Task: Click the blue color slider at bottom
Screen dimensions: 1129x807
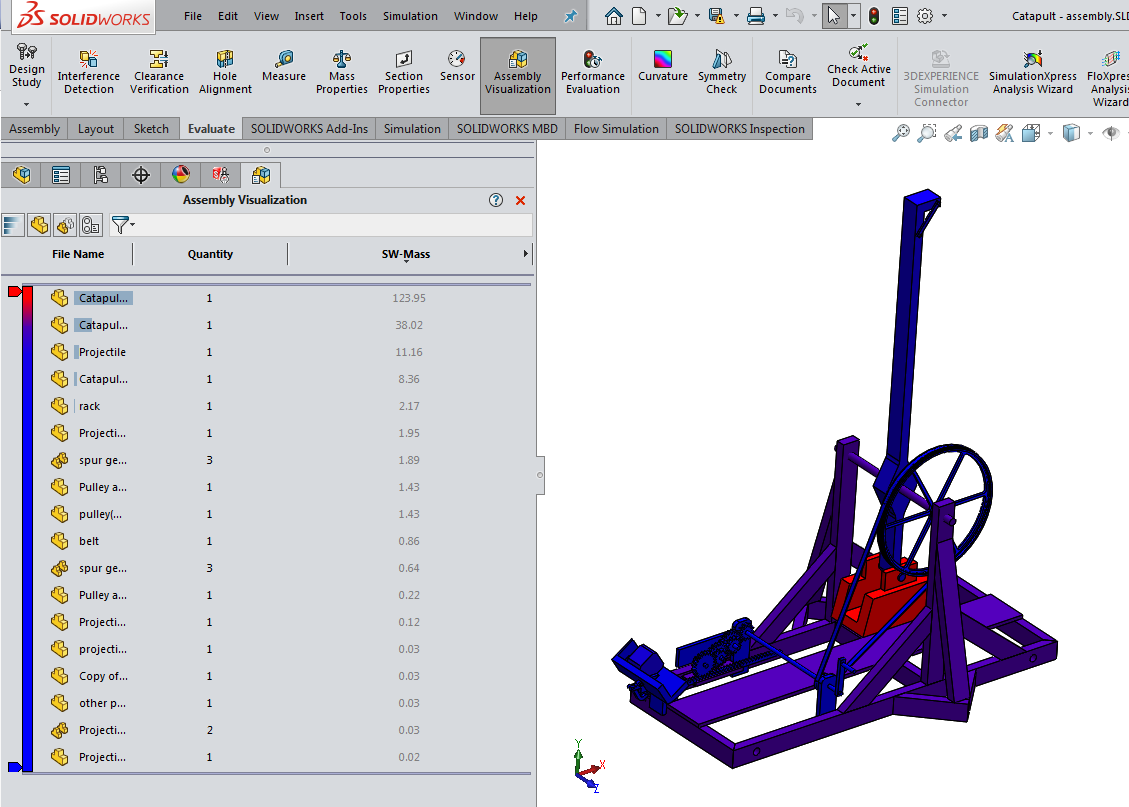Action: tap(14, 767)
